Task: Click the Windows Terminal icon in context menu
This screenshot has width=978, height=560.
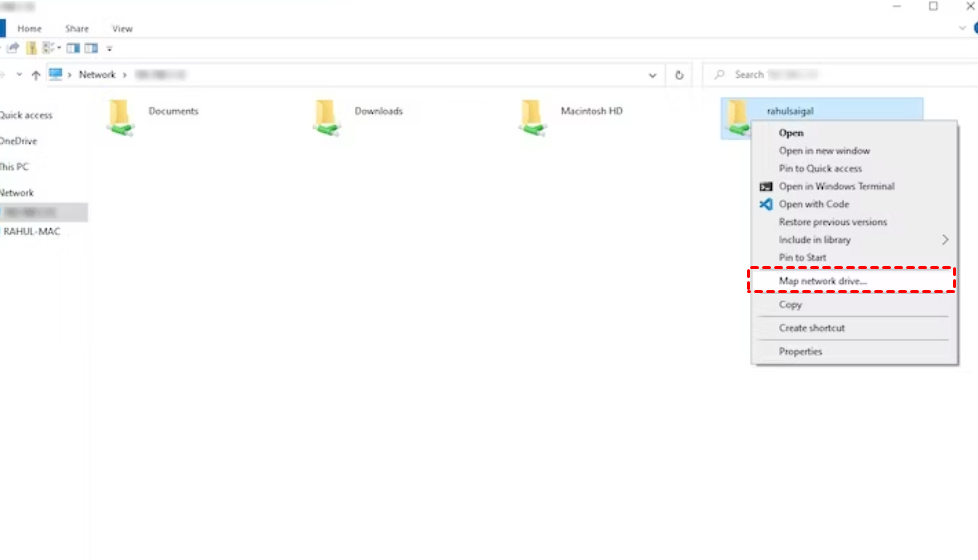Action: point(765,186)
